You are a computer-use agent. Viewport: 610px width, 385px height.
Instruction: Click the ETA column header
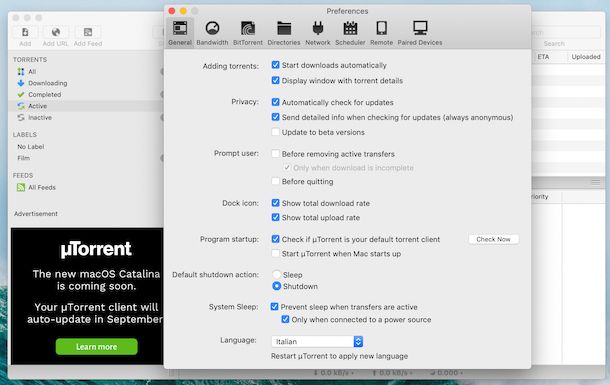[543, 57]
